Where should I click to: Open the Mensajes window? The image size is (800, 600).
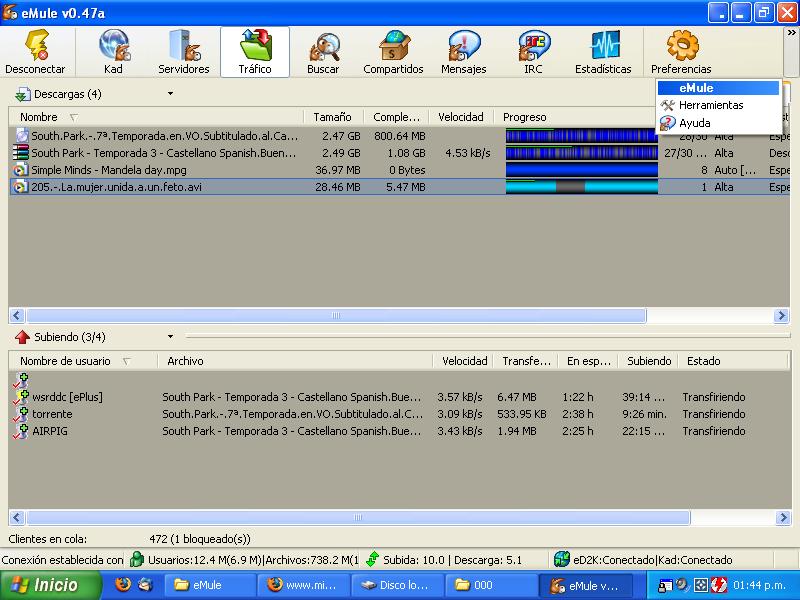click(x=464, y=52)
